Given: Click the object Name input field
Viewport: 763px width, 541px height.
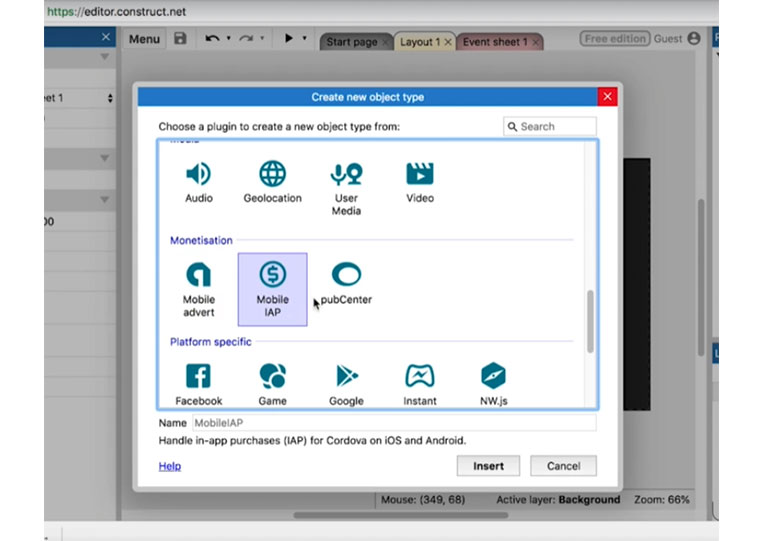Looking at the screenshot, I should click(394, 423).
